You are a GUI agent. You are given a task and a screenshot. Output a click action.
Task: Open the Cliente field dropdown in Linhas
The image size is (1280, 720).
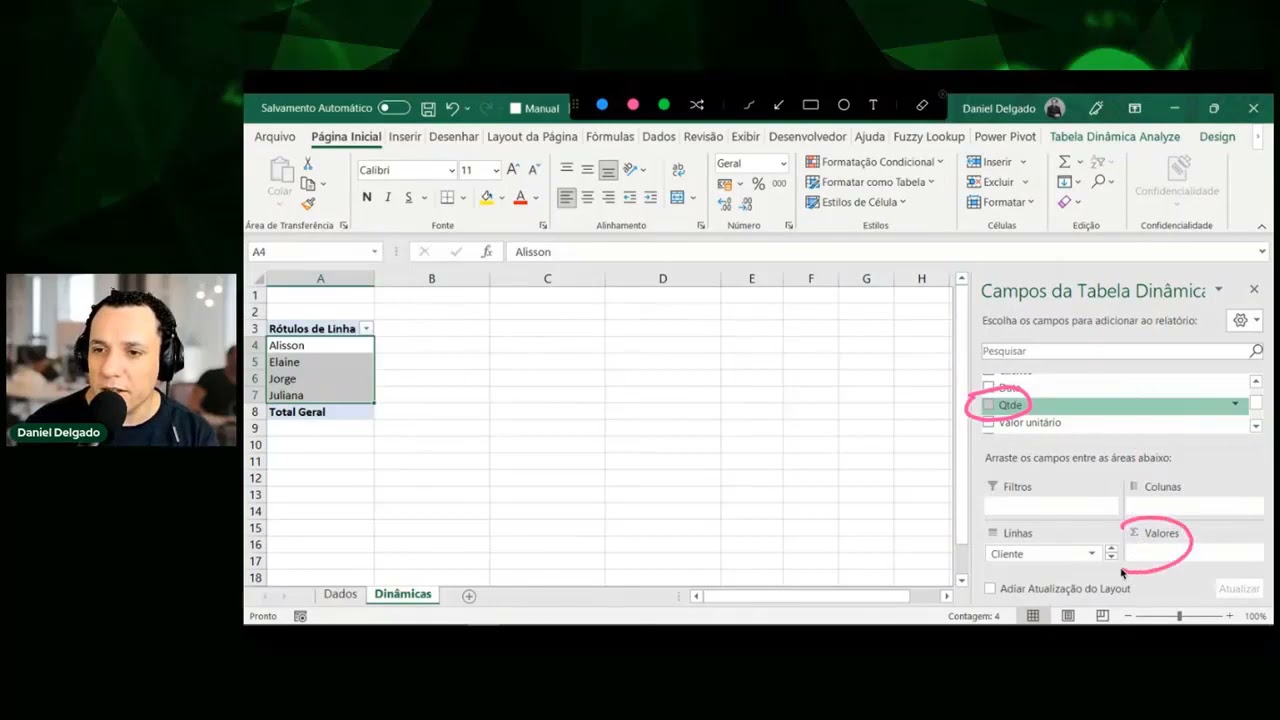point(1092,554)
